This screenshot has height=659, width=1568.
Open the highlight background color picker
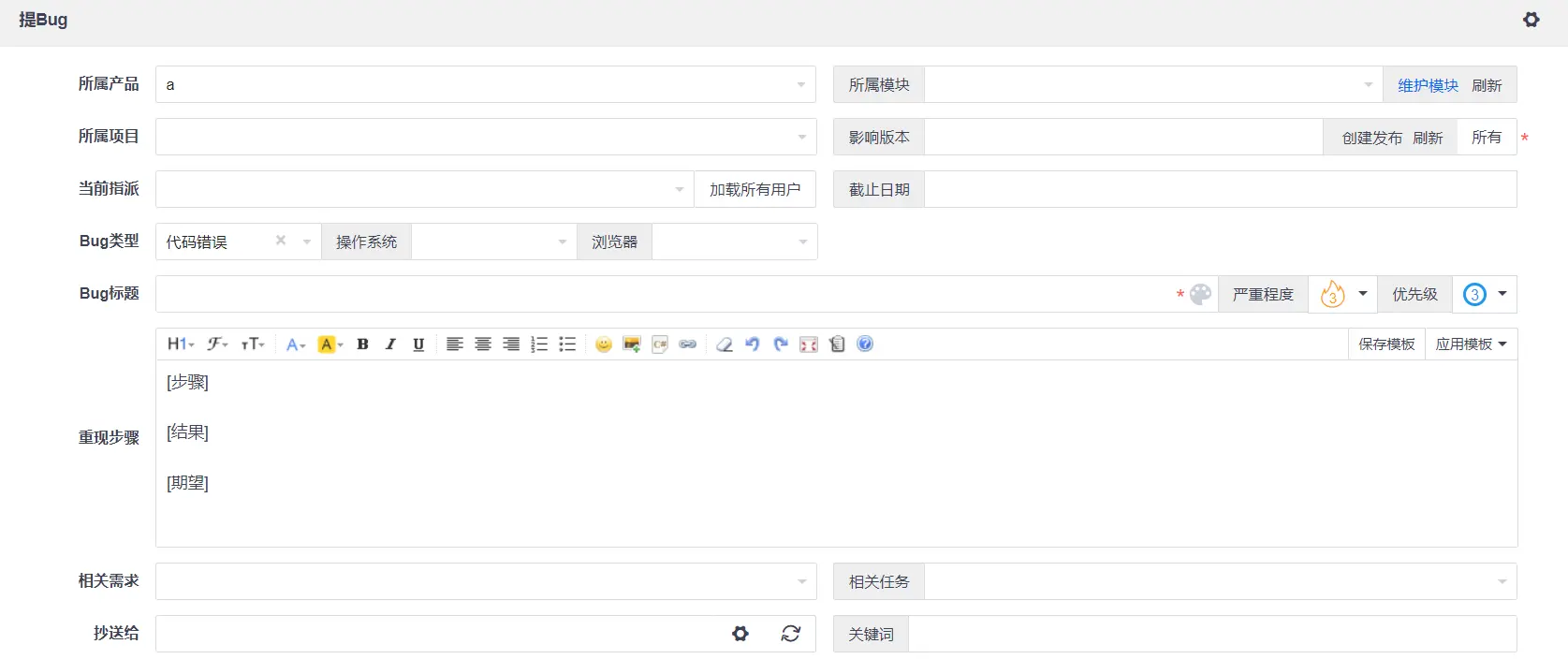(330, 344)
